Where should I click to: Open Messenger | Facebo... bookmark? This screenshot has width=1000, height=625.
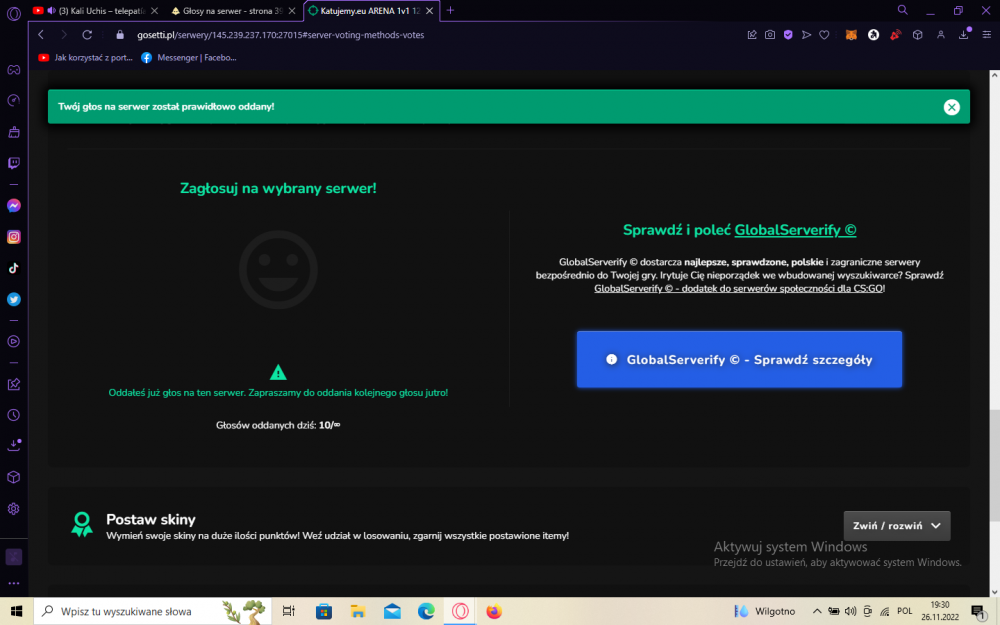pos(189,57)
